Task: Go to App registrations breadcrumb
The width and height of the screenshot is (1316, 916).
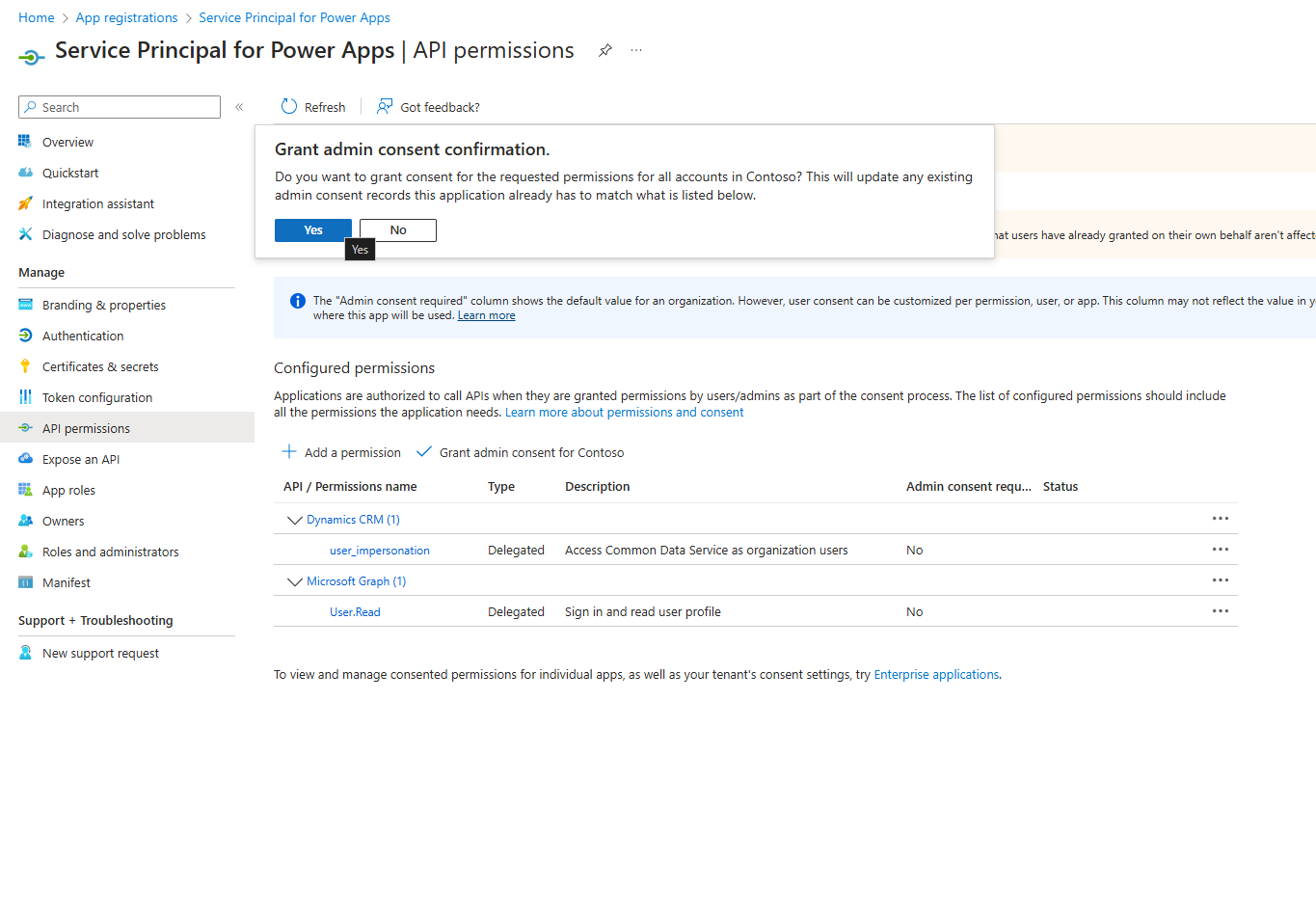Action: pyautogui.click(x=126, y=17)
